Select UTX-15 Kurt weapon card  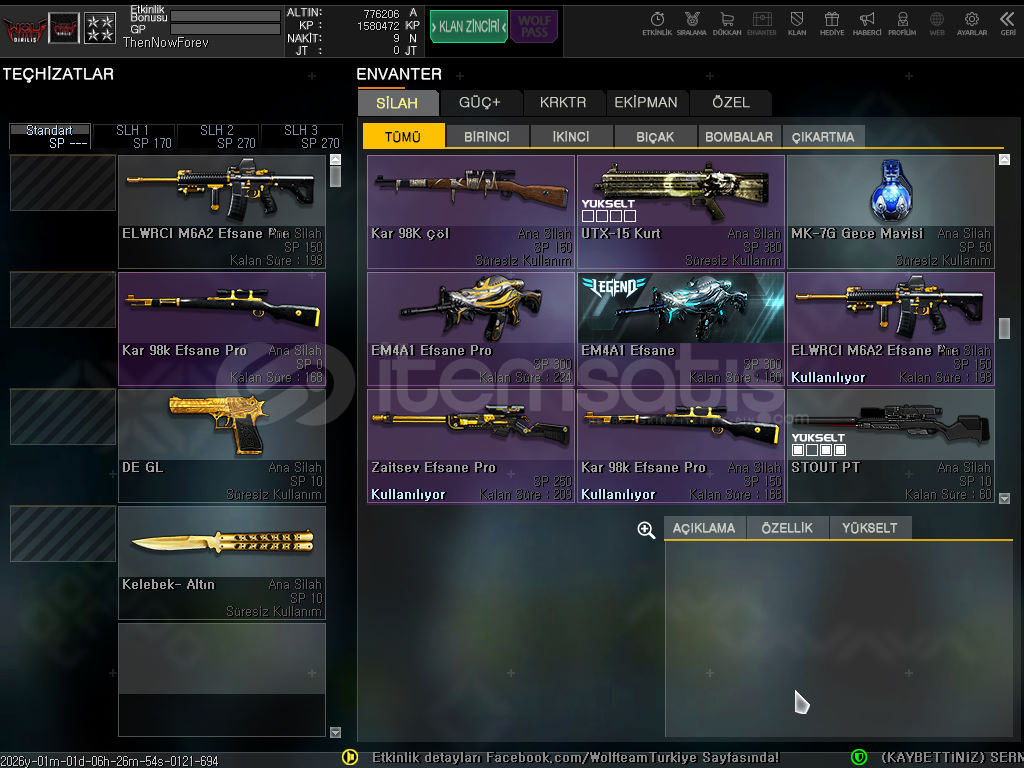[681, 212]
